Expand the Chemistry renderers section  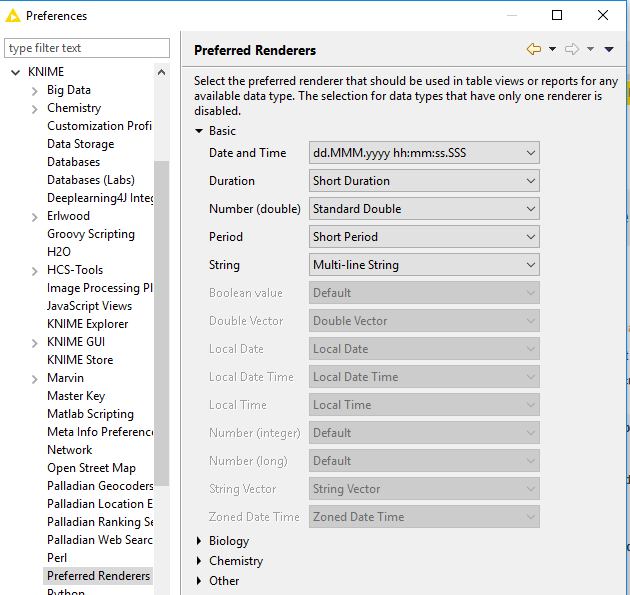pyautogui.click(x=199, y=561)
